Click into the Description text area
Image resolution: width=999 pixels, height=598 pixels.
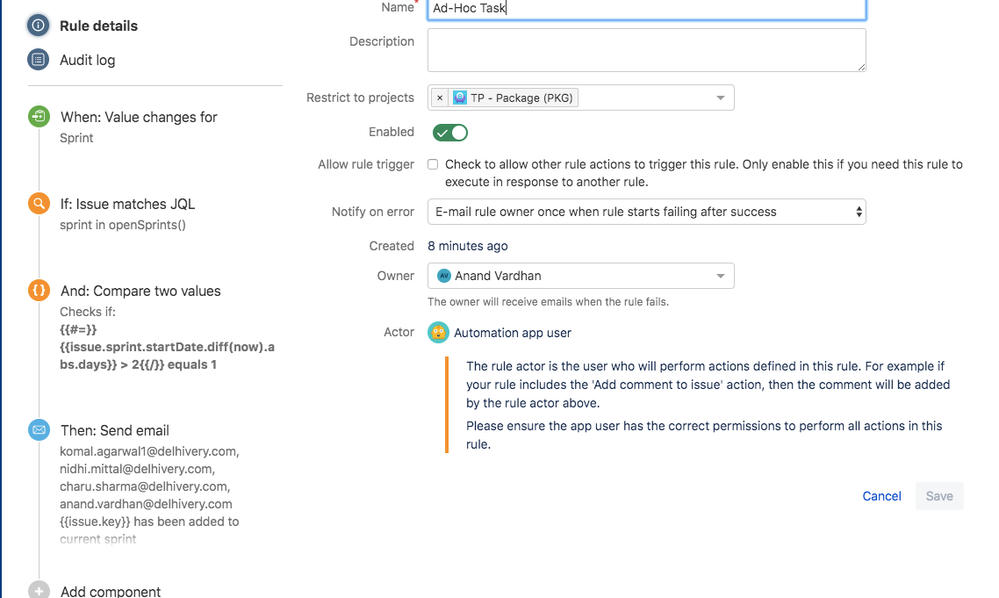tap(646, 50)
